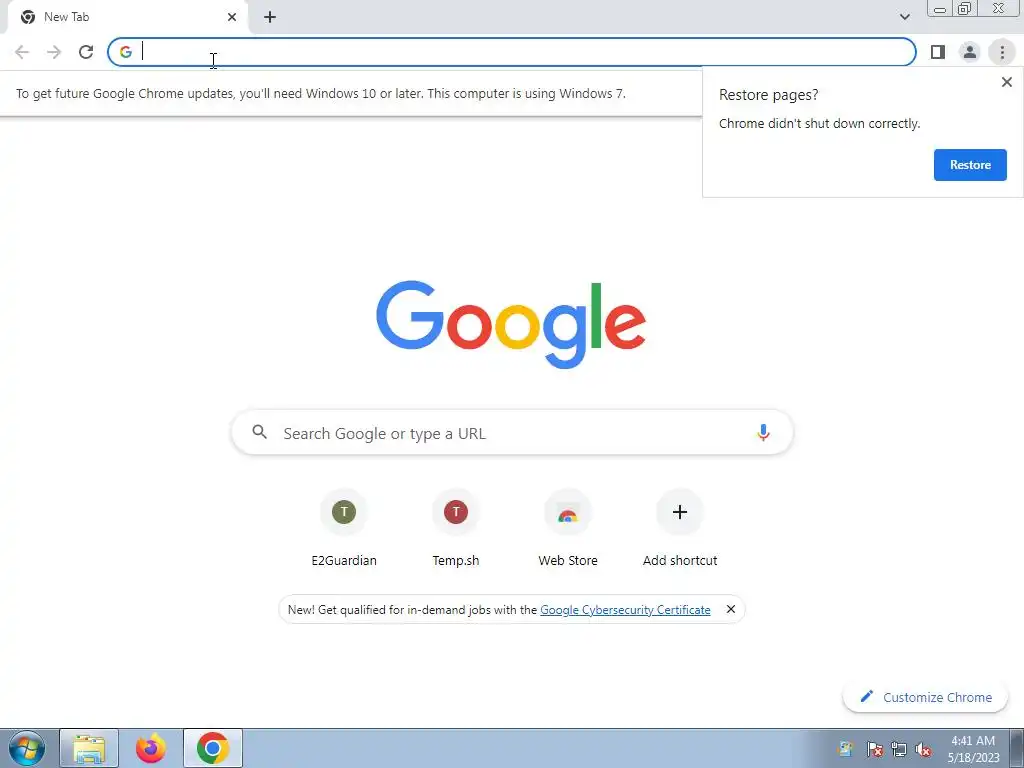Open the side panel toggle icon

tap(938, 52)
